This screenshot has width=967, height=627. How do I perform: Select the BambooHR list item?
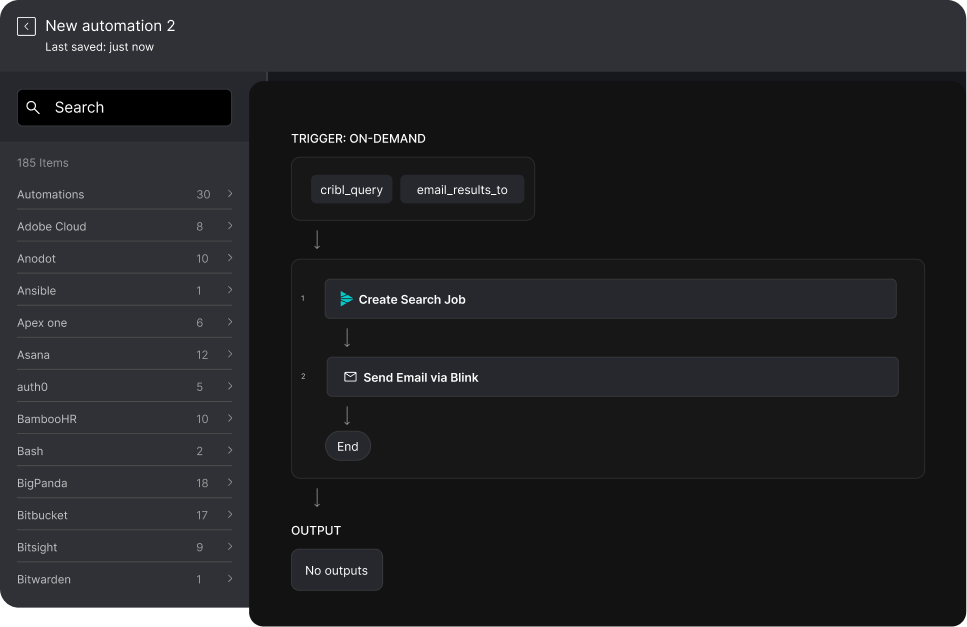tap(125, 419)
